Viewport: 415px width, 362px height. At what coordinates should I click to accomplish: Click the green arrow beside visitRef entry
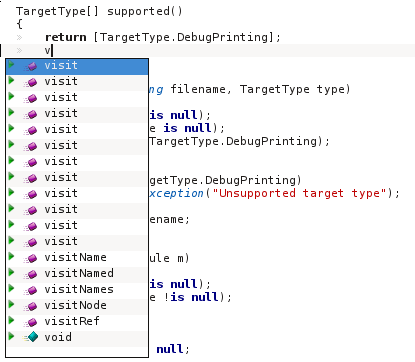(11, 320)
